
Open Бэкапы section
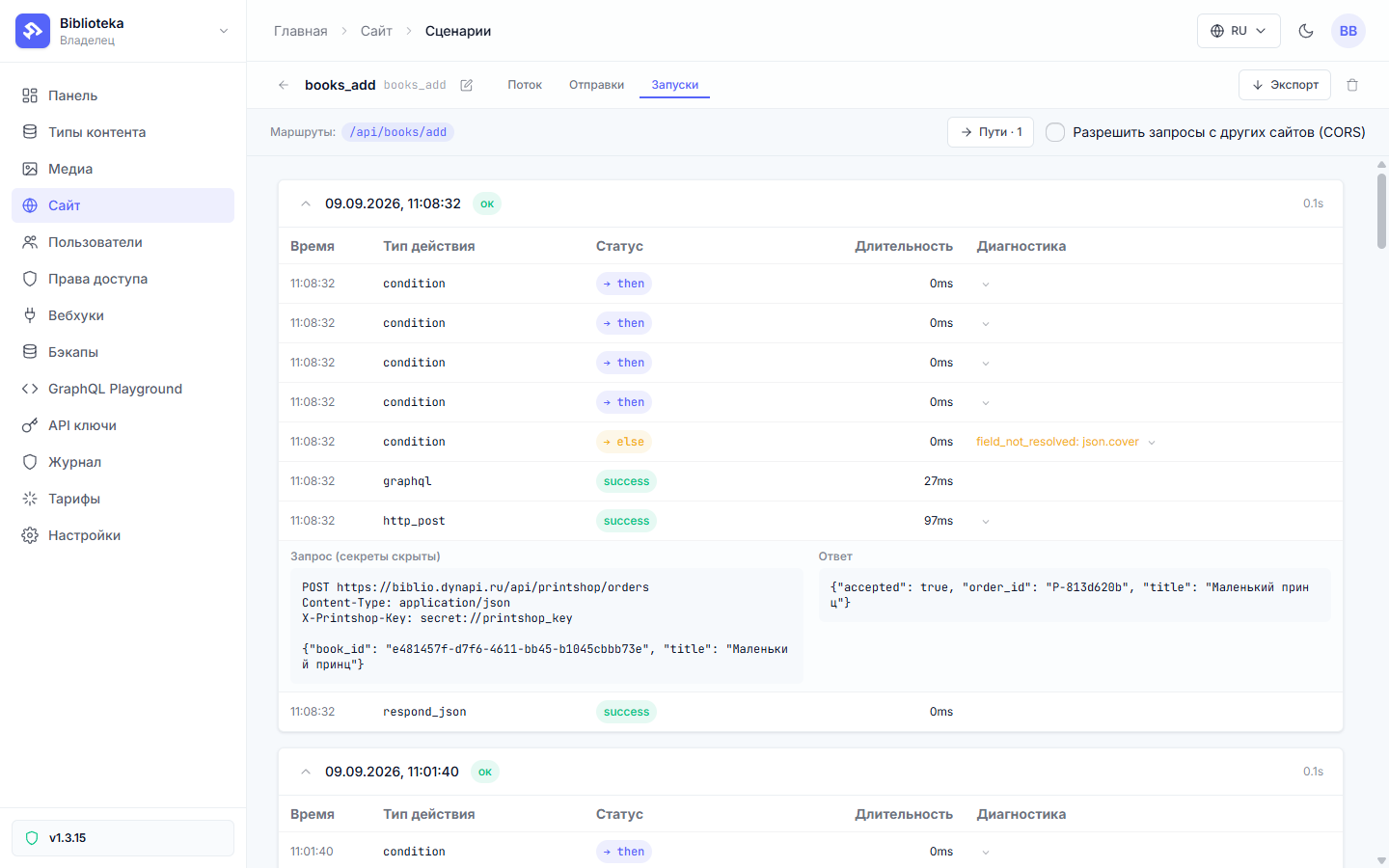click(123, 352)
